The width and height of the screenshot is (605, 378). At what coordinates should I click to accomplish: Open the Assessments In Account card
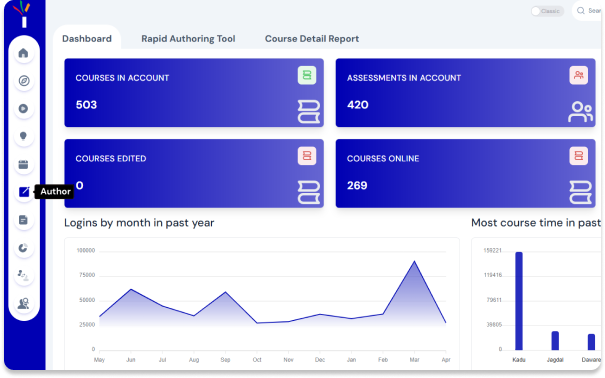click(465, 93)
